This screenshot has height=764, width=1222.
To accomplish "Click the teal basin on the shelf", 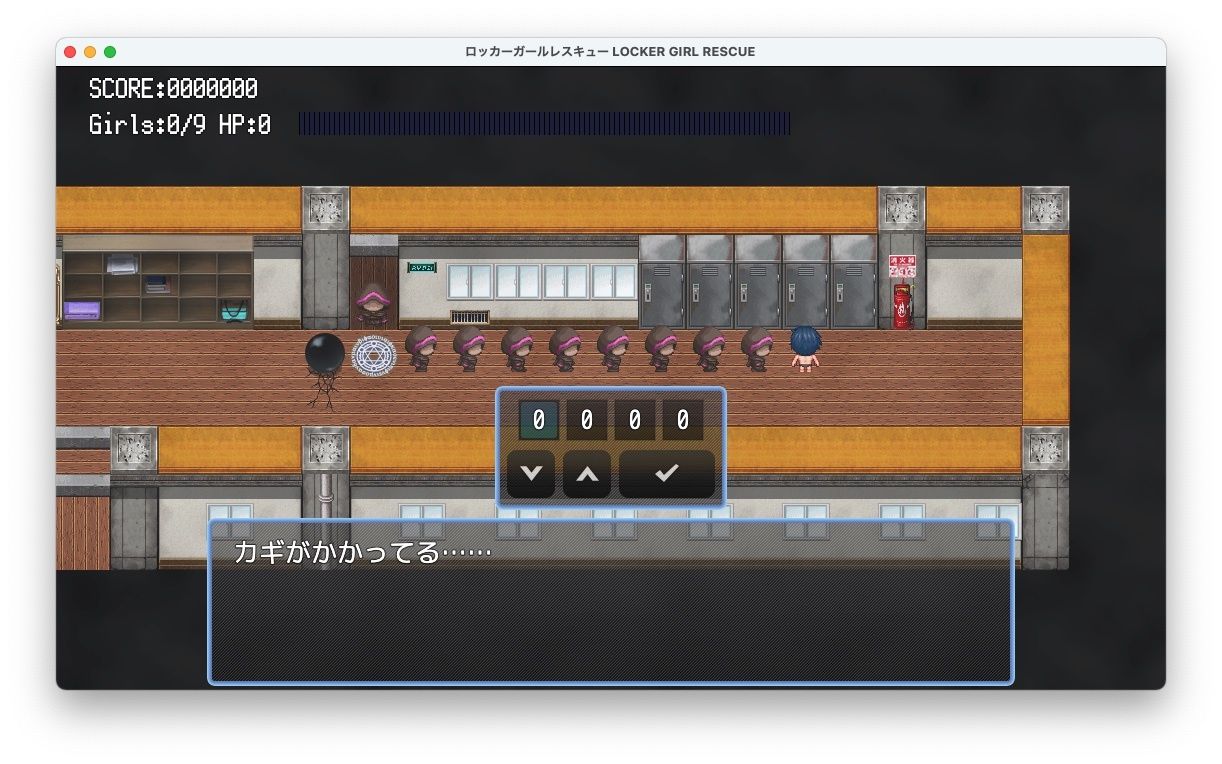I will [232, 313].
